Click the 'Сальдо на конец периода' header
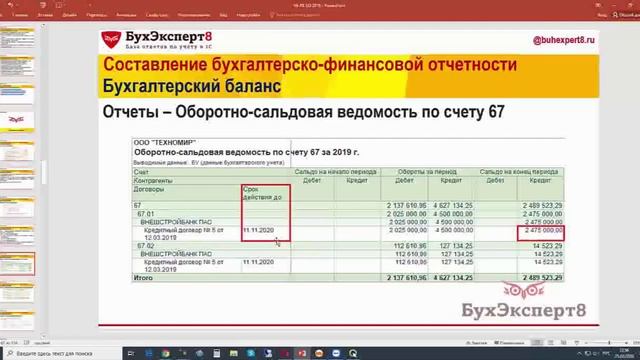Screen dimensions: 640x360 pyautogui.click(x=519, y=172)
